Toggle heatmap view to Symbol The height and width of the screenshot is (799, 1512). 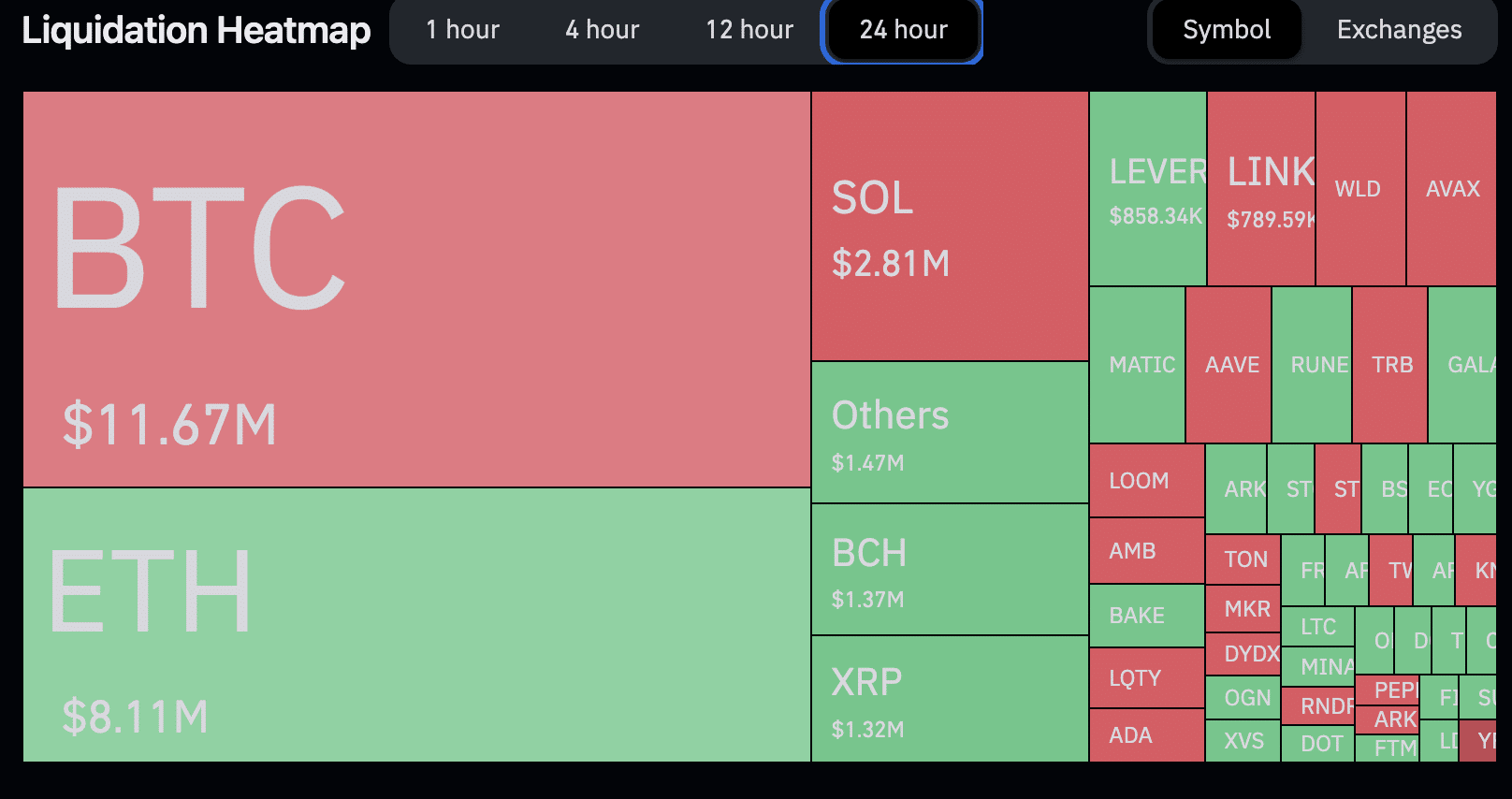pyautogui.click(x=1227, y=30)
